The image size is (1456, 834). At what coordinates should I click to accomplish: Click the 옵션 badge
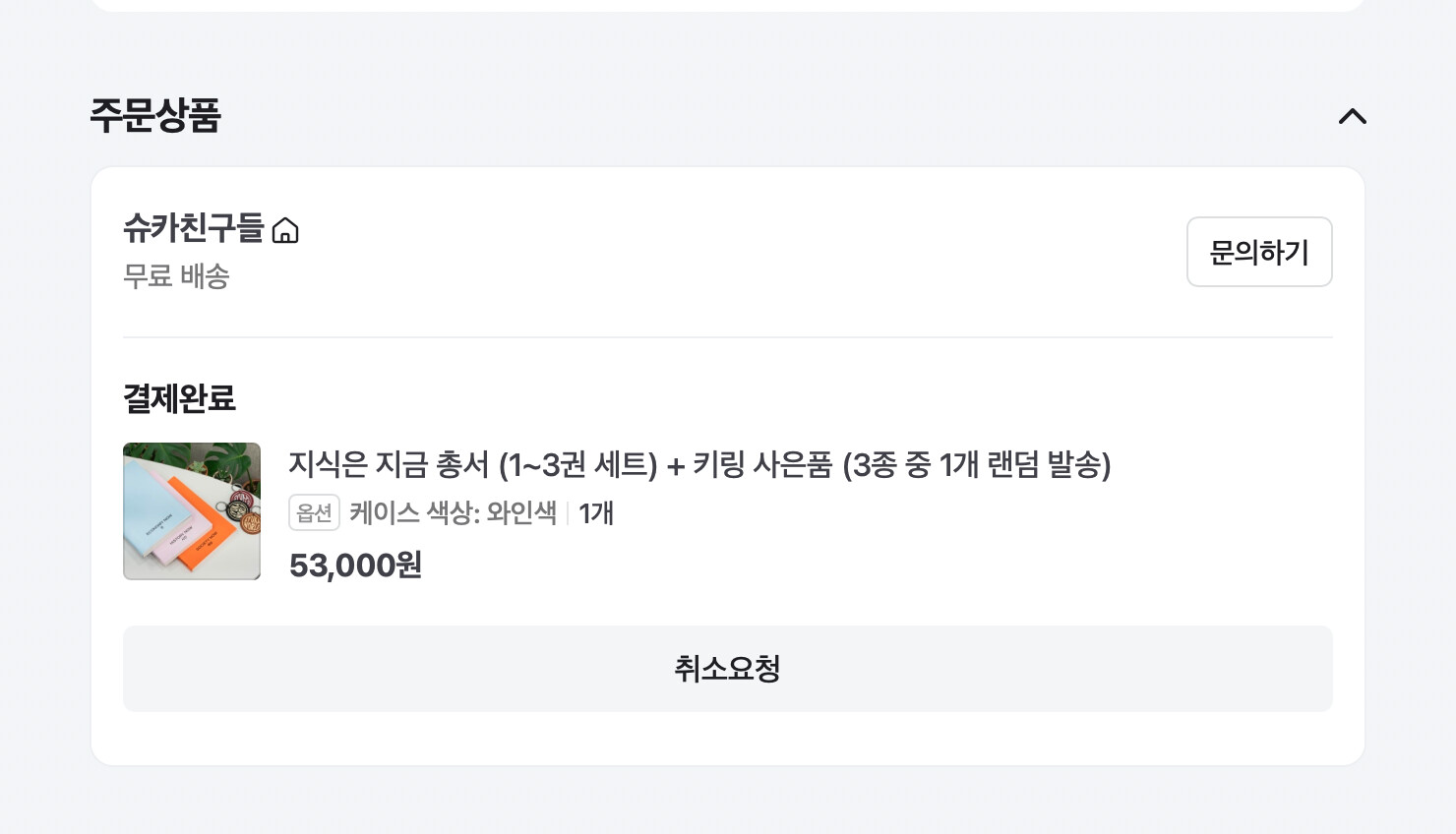pyautogui.click(x=314, y=512)
